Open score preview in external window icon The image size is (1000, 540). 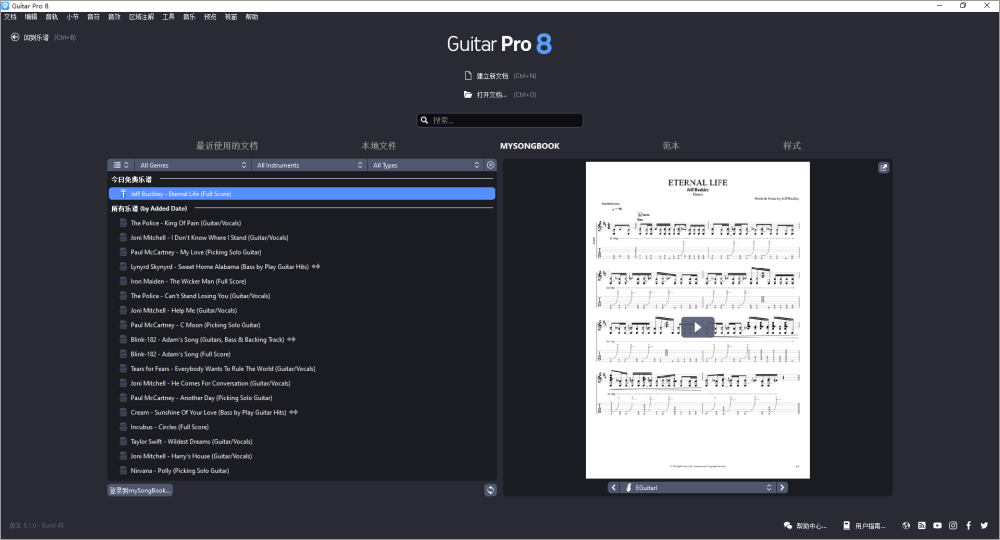pos(883,168)
